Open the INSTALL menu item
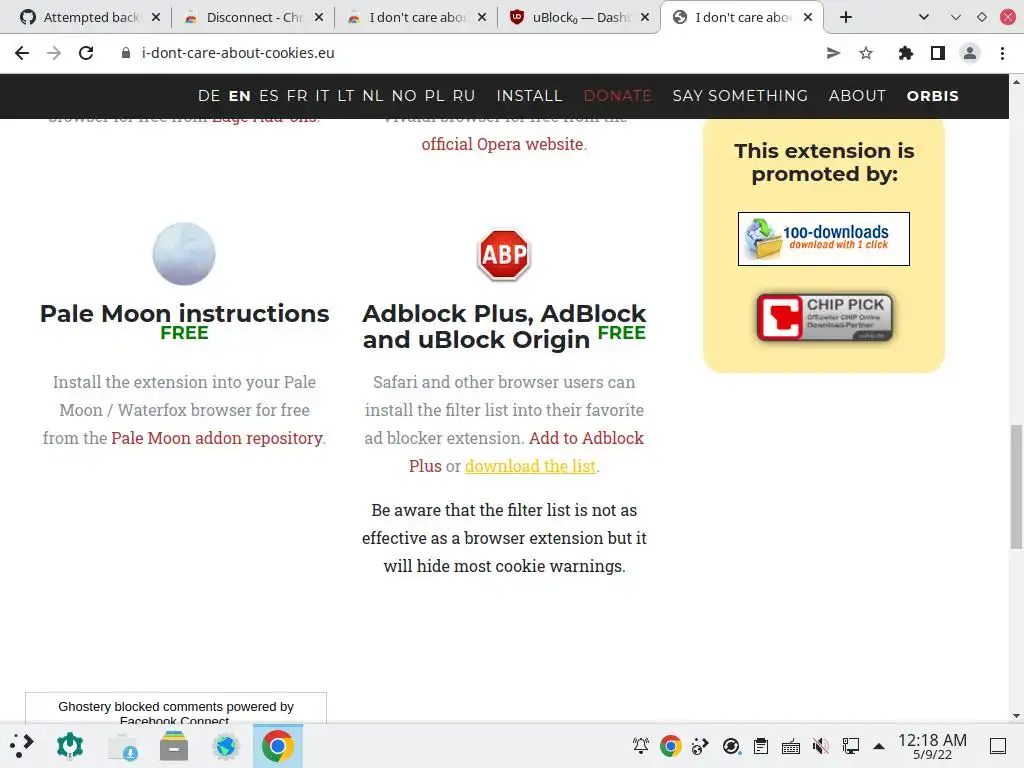 coord(529,96)
